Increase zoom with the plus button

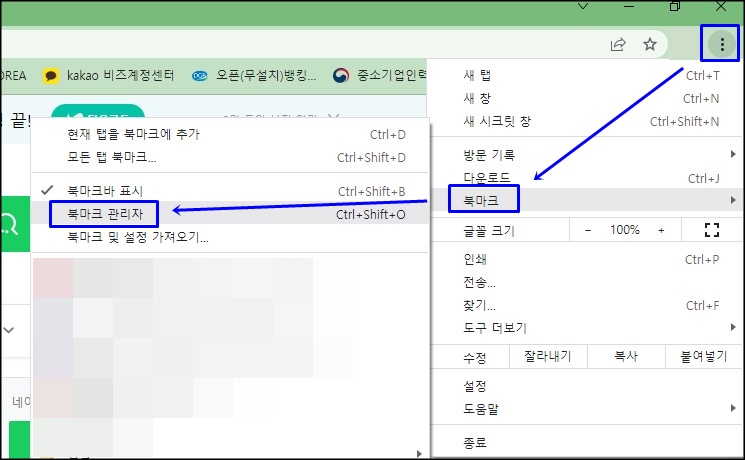661,230
